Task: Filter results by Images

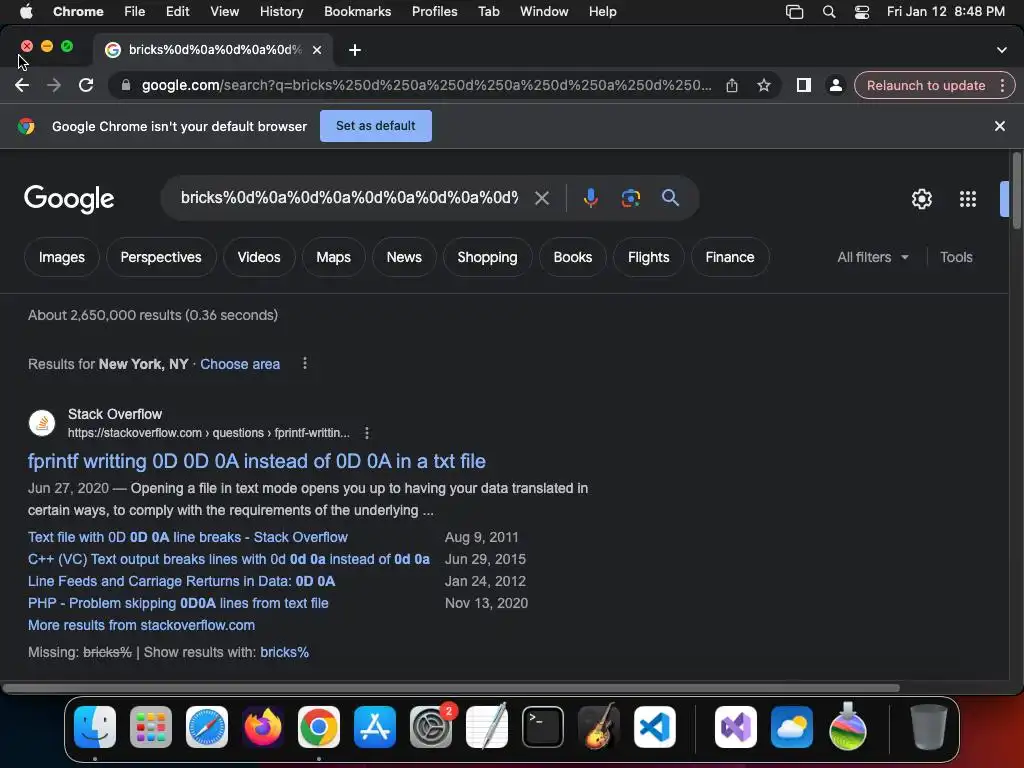Action: coord(61,257)
